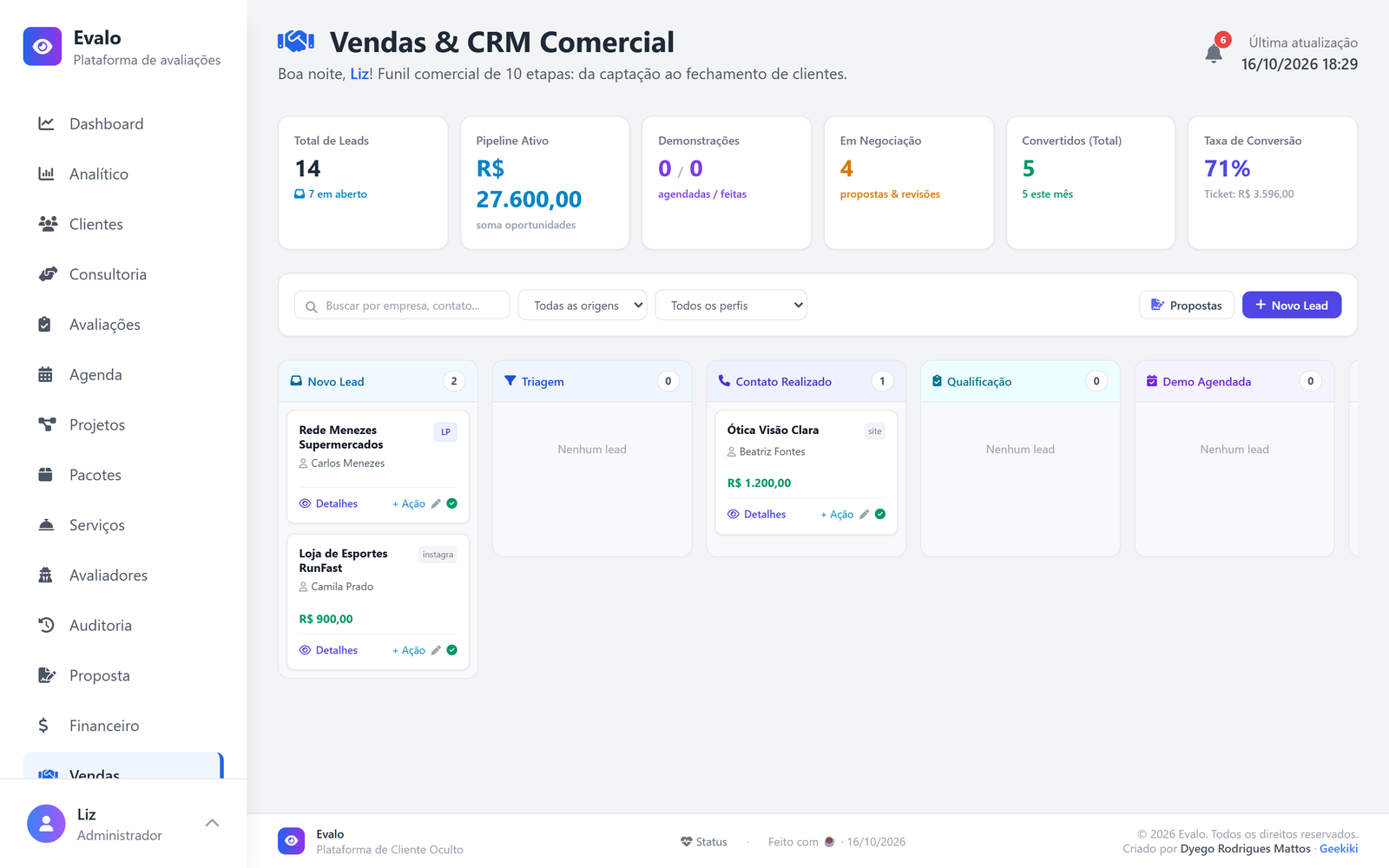View Detalhes of Rede Menezes Supermercados
This screenshot has width=1389, height=868.
[328, 503]
